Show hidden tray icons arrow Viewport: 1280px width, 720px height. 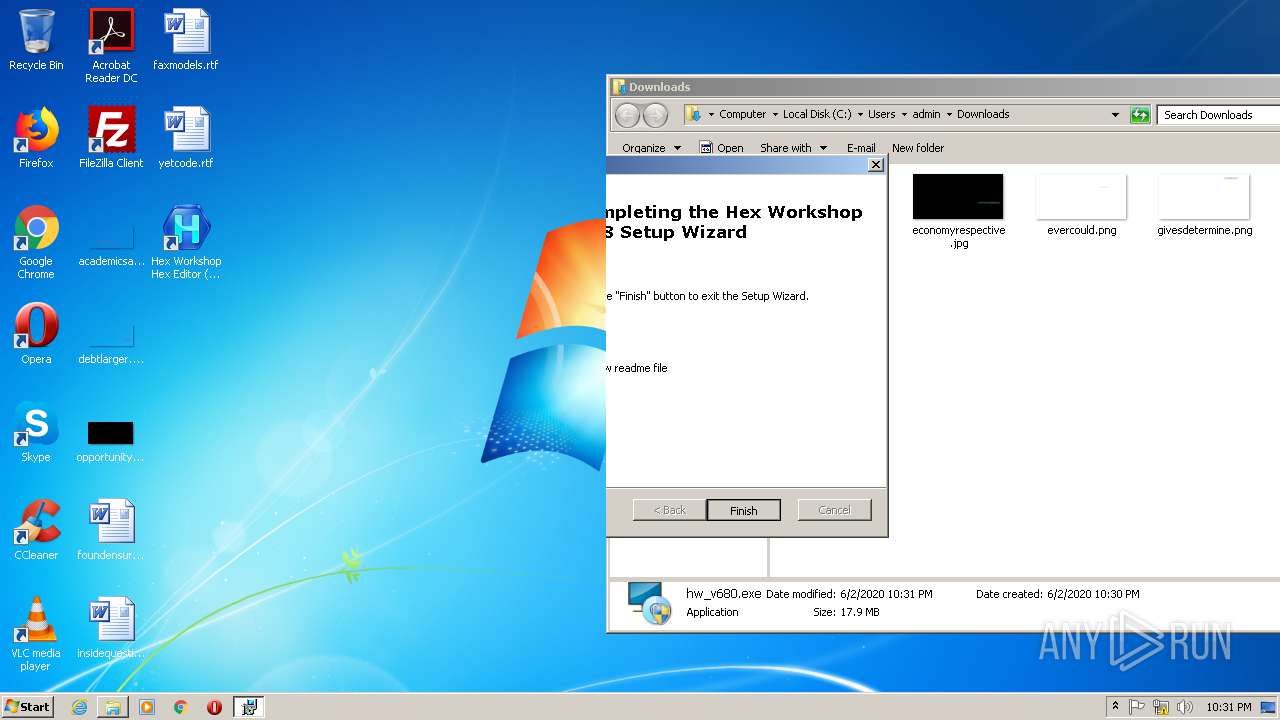click(1115, 707)
